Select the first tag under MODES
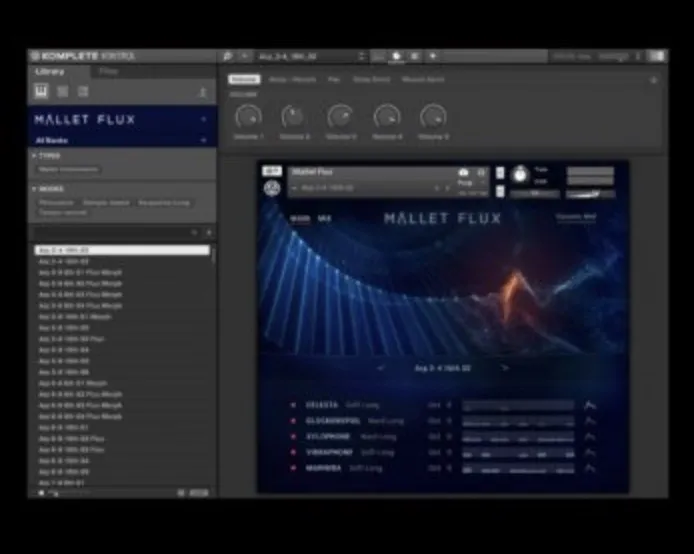This screenshot has height=554, width=694. (x=56, y=203)
